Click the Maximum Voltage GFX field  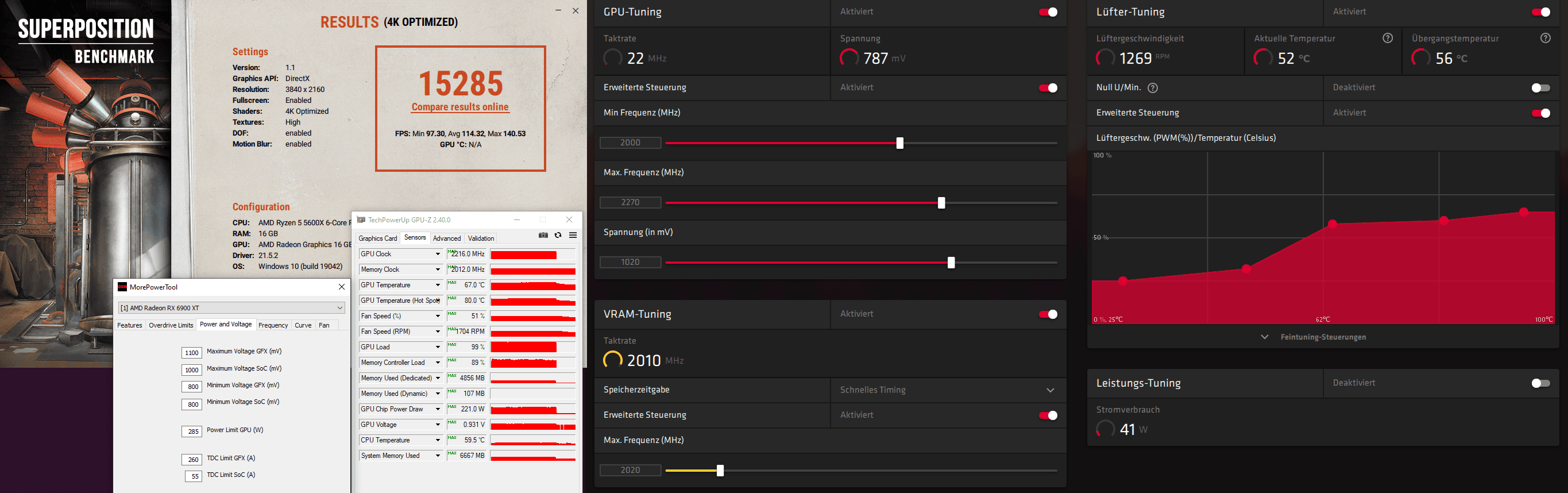point(192,353)
